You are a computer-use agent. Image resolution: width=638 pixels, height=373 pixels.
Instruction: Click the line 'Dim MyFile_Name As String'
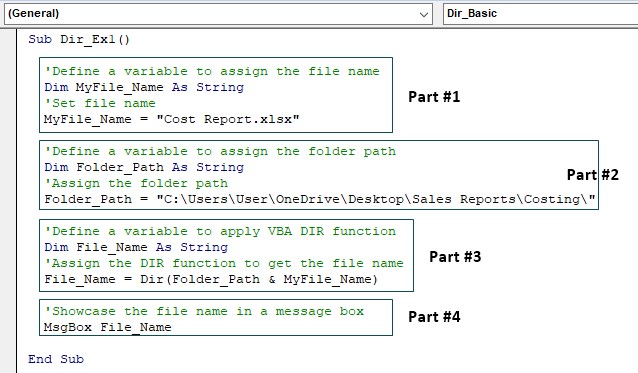pyautogui.click(x=144, y=87)
